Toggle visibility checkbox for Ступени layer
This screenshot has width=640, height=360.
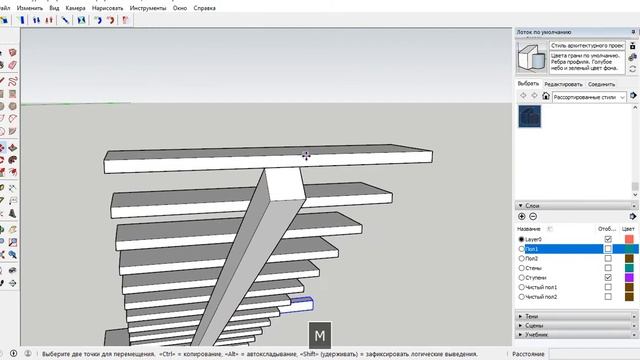pyautogui.click(x=608, y=278)
